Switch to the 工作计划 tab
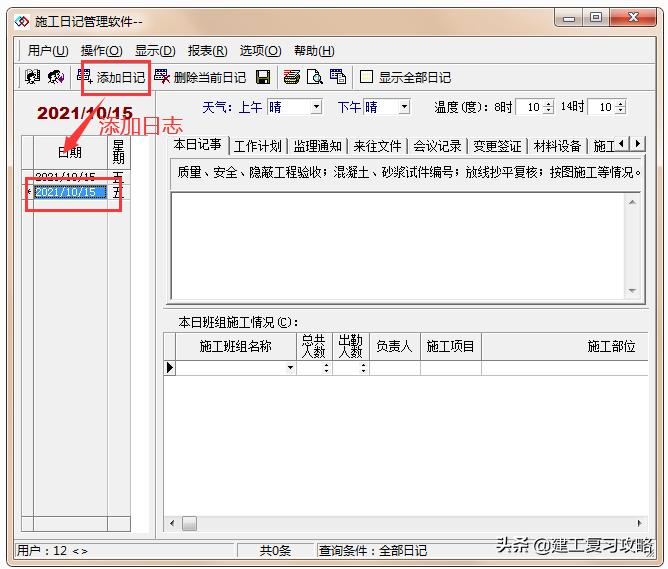The image size is (668, 569). click(258, 147)
